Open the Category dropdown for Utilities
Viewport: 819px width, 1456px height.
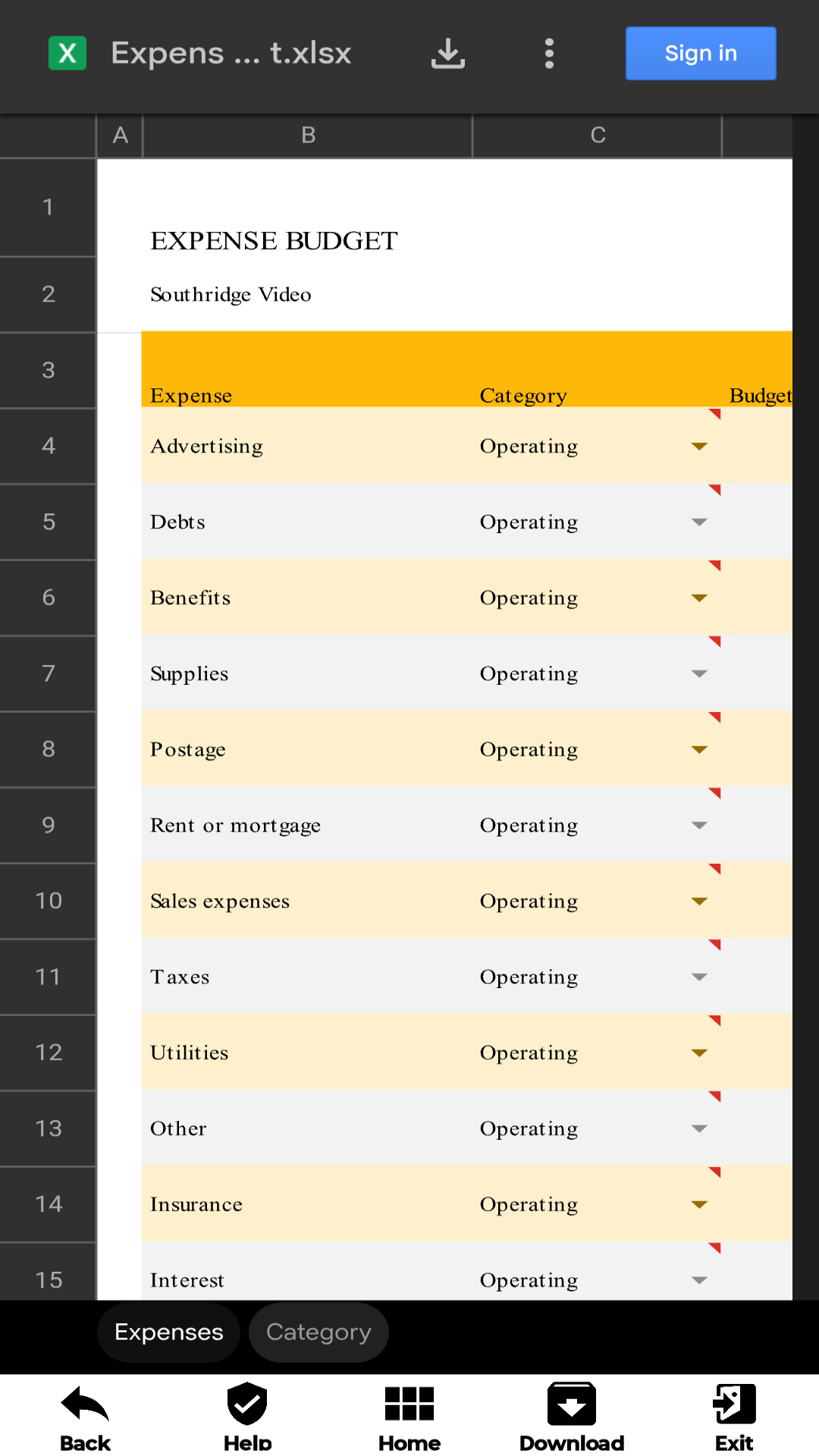click(698, 1053)
